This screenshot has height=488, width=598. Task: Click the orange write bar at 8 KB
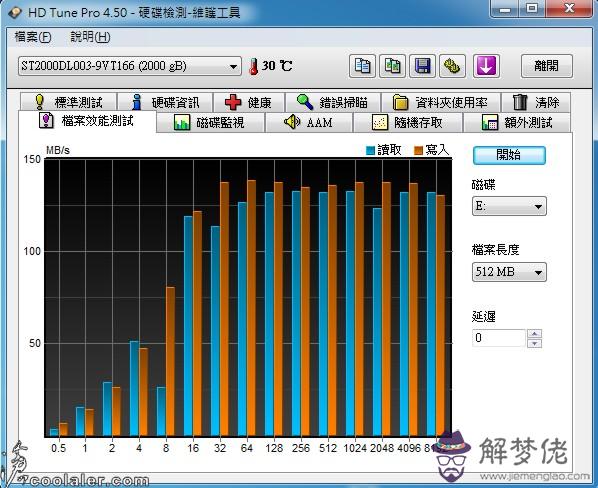pyautogui.click(x=170, y=361)
